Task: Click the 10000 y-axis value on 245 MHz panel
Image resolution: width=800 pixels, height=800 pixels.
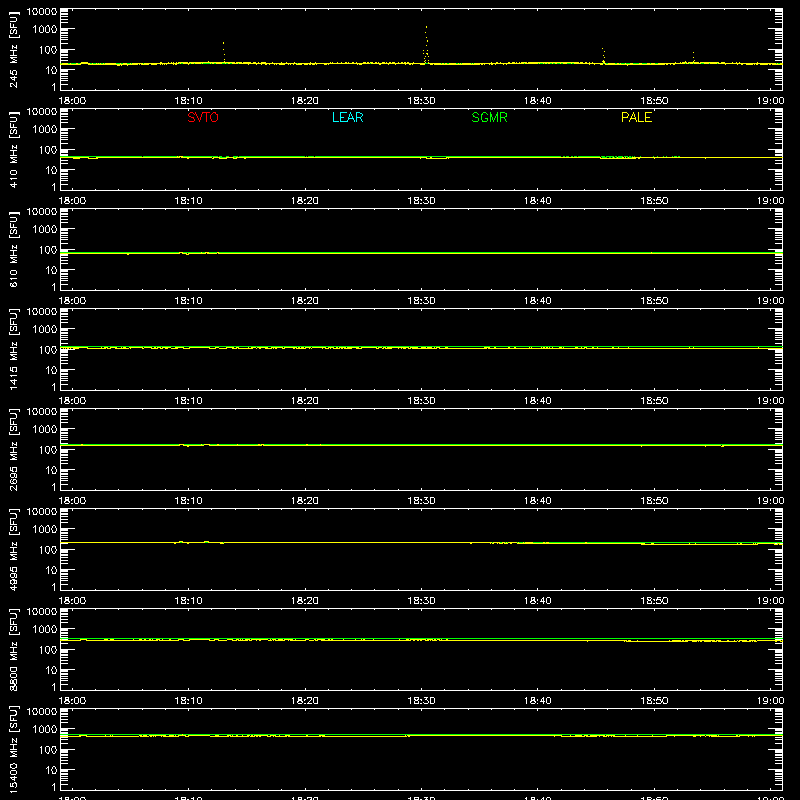Action: (x=42, y=12)
